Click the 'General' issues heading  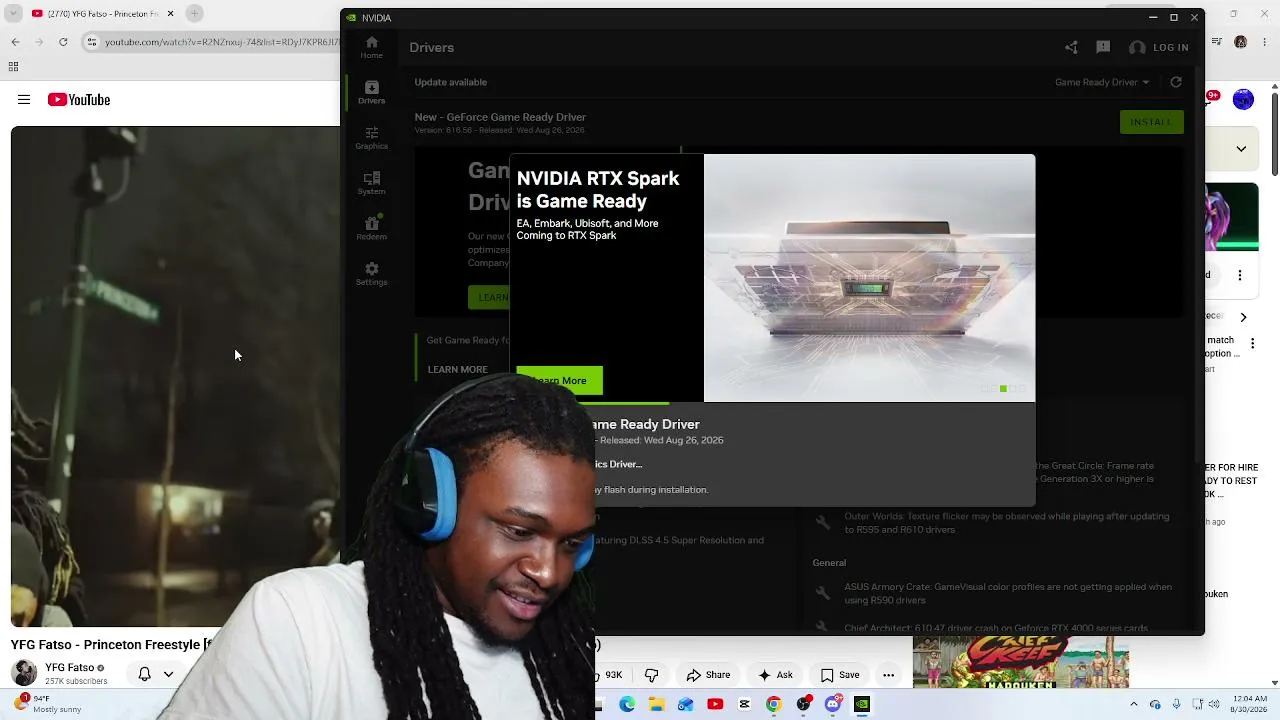[829, 563]
